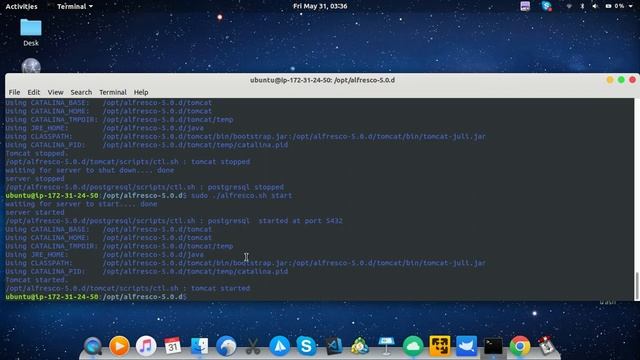This screenshot has width=640, height=360.
Task: Click the purple tray indicator in top bar
Action: (x=525, y=6)
